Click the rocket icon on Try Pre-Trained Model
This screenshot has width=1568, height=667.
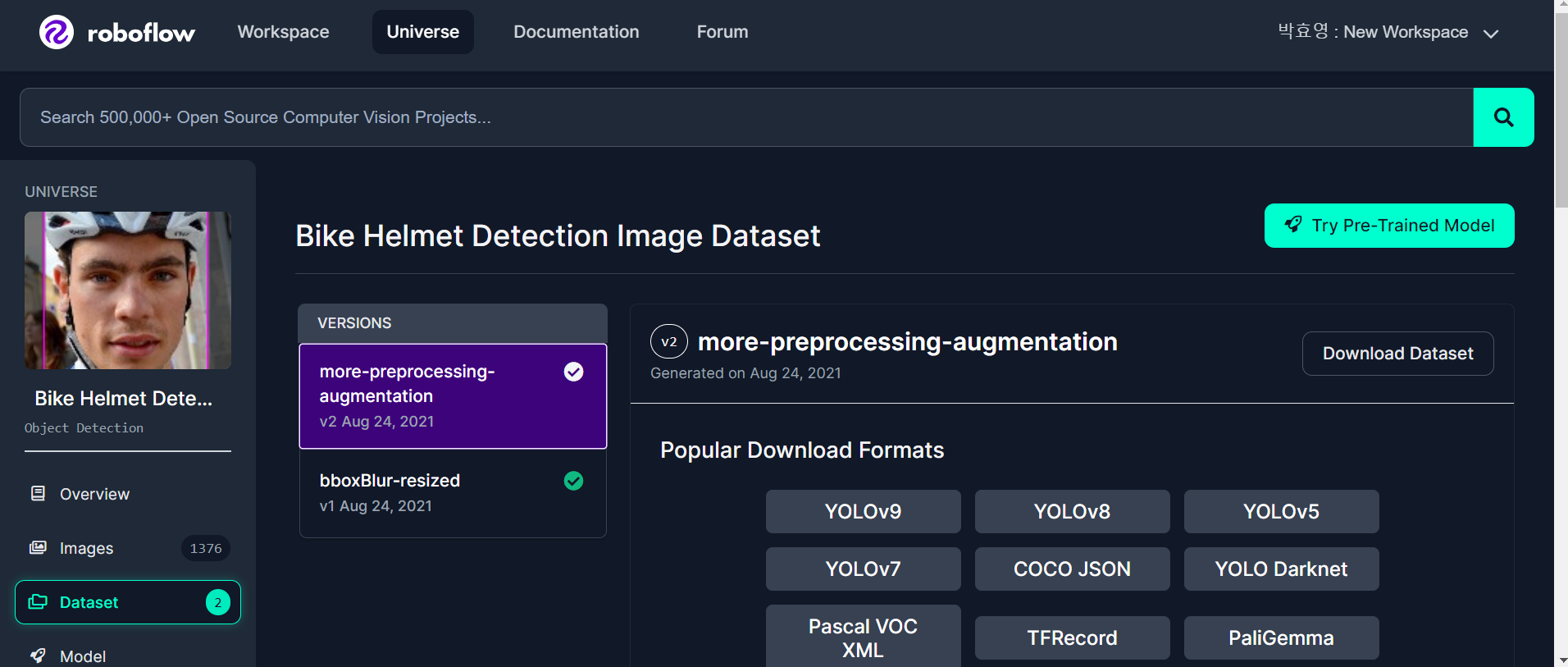[x=1293, y=225]
